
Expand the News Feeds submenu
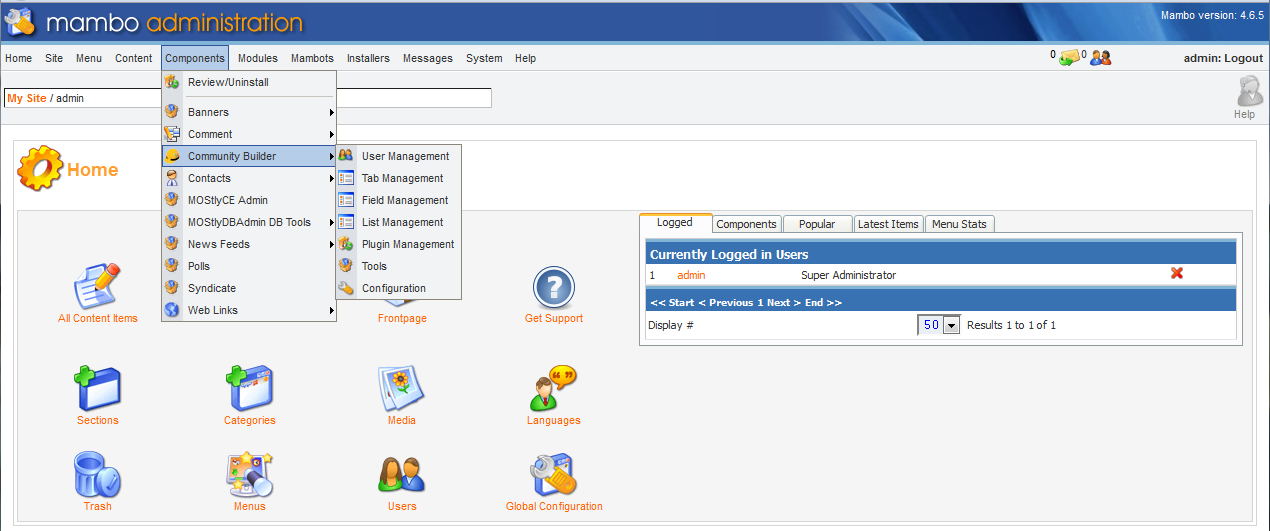249,244
